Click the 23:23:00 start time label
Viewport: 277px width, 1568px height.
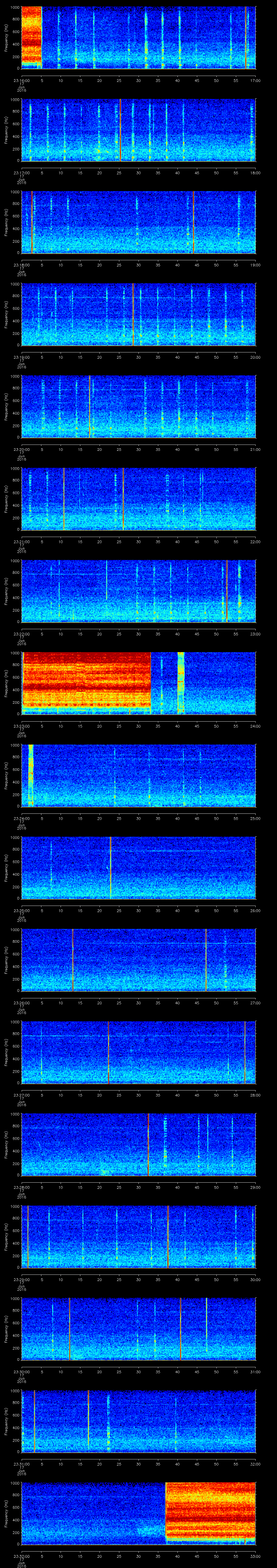click(21, 726)
